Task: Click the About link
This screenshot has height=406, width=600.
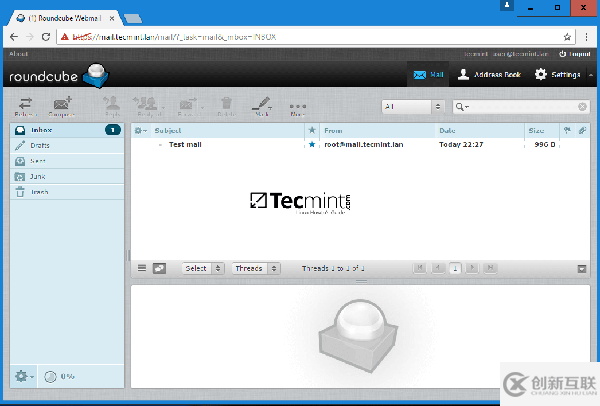Action: tap(18, 54)
